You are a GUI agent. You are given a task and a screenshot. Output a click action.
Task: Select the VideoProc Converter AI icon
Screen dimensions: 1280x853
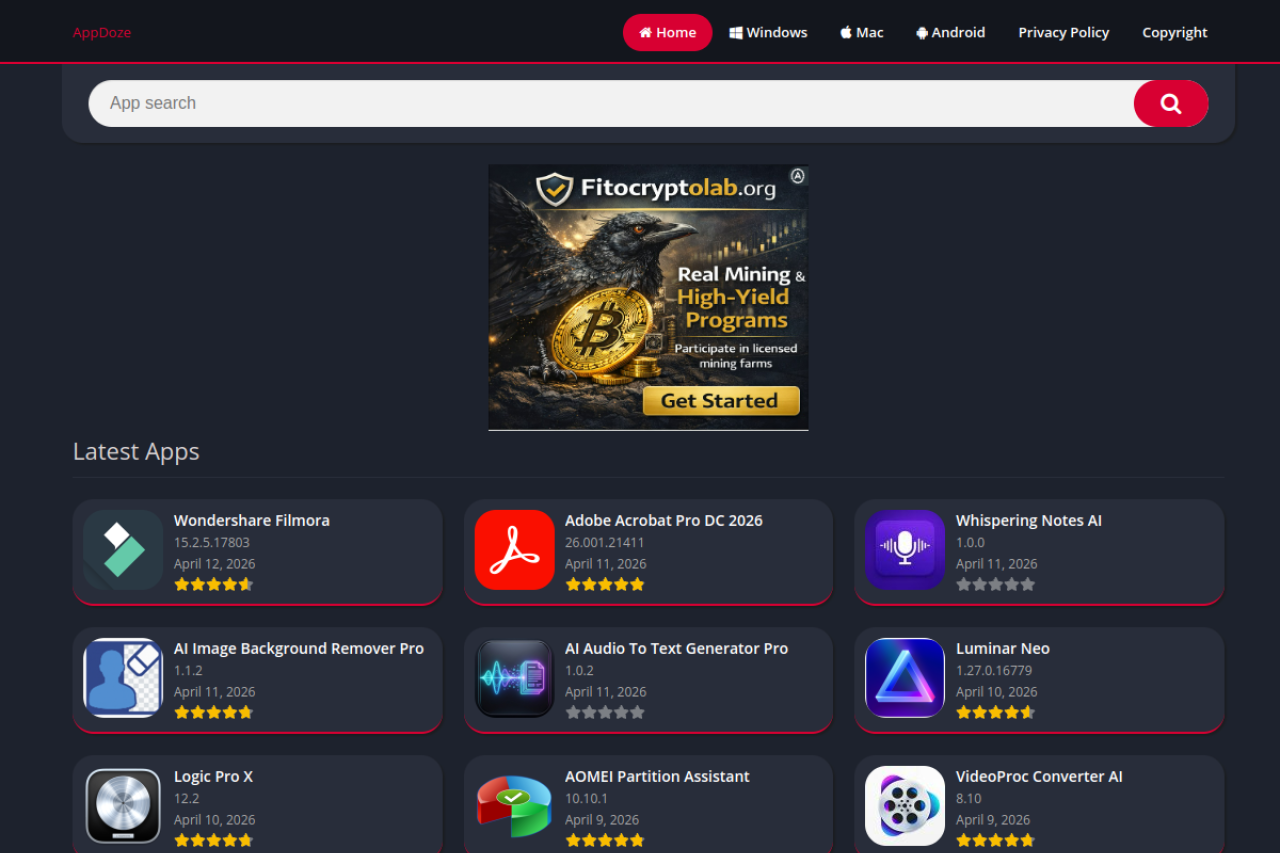pyautogui.click(x=905, y=806)
